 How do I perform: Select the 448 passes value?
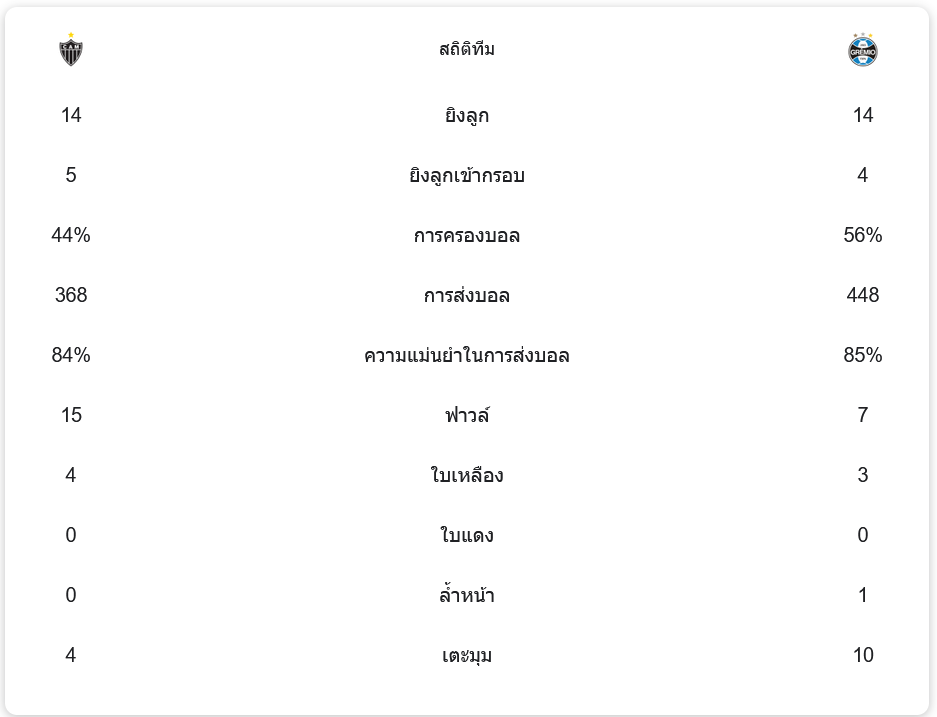[863, 295]
